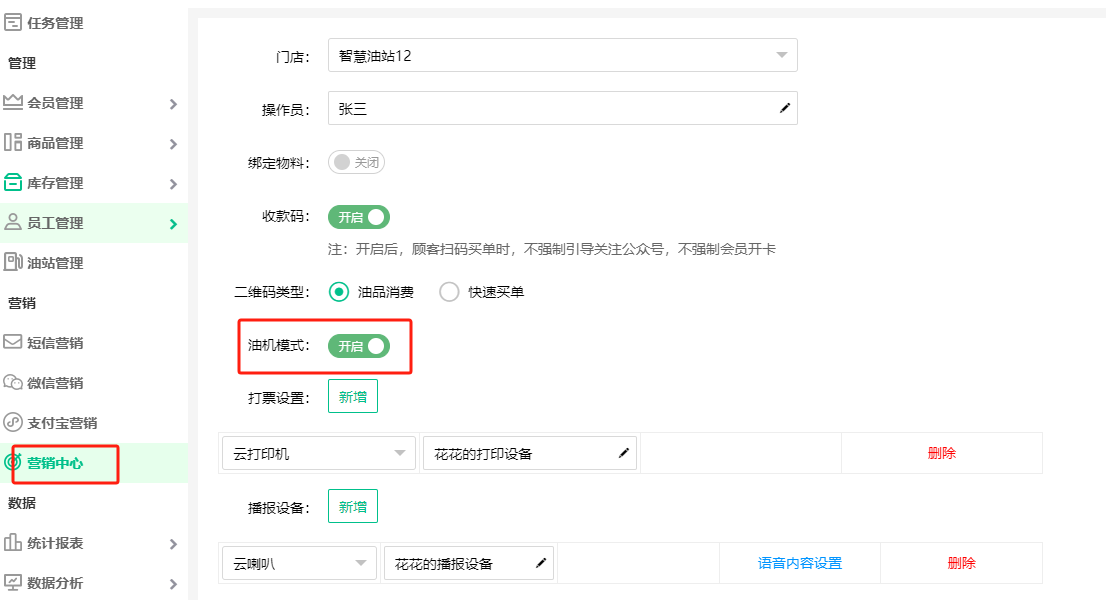This screenshot has height=600, width=1106.
Task: Open the 门店 dropdown list
Action: (562, 55)
